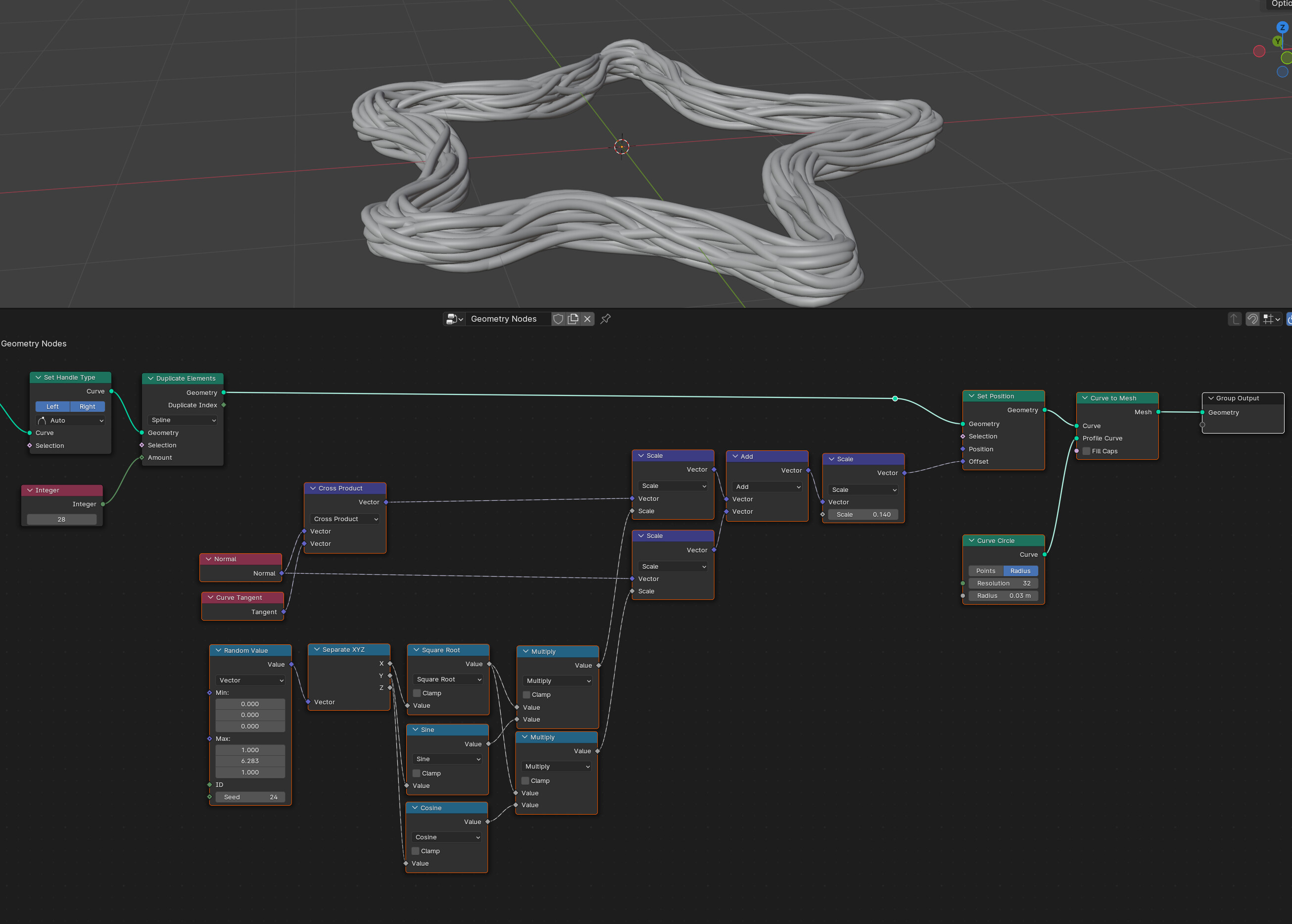1292x924 pixels.
Task: Collapse the Set Handle Type node
Action: (38, 377)
